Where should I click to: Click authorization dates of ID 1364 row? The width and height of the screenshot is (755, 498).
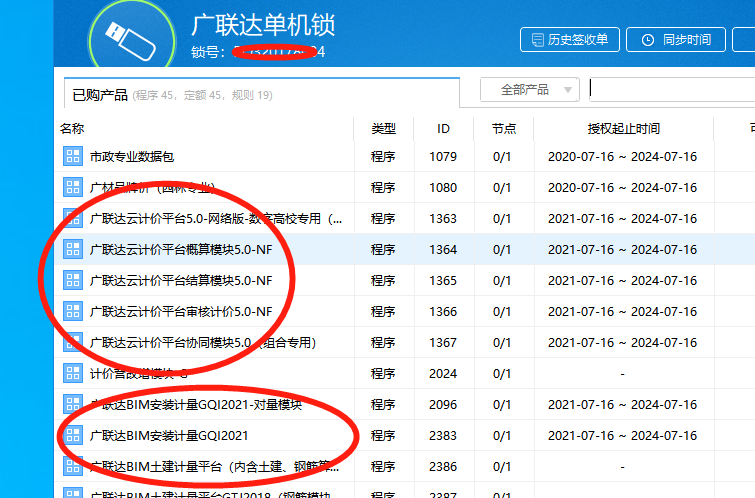623,249
